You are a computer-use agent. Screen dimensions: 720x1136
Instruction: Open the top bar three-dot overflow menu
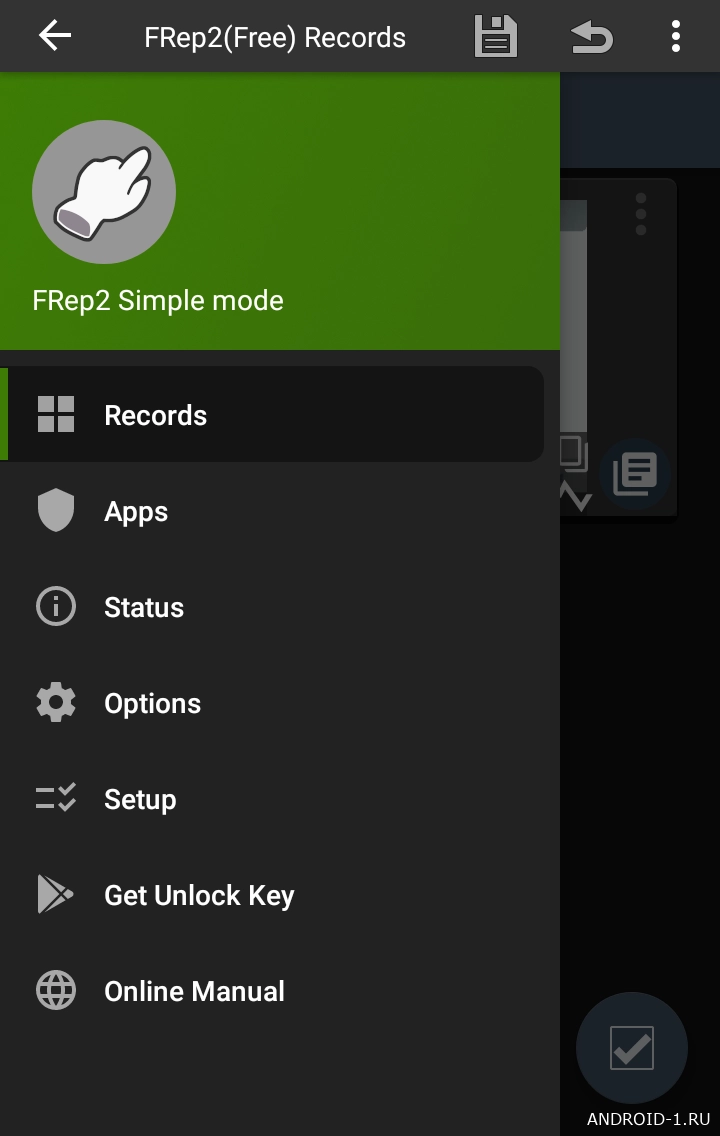pyautogui.click(x=676, y=37)
